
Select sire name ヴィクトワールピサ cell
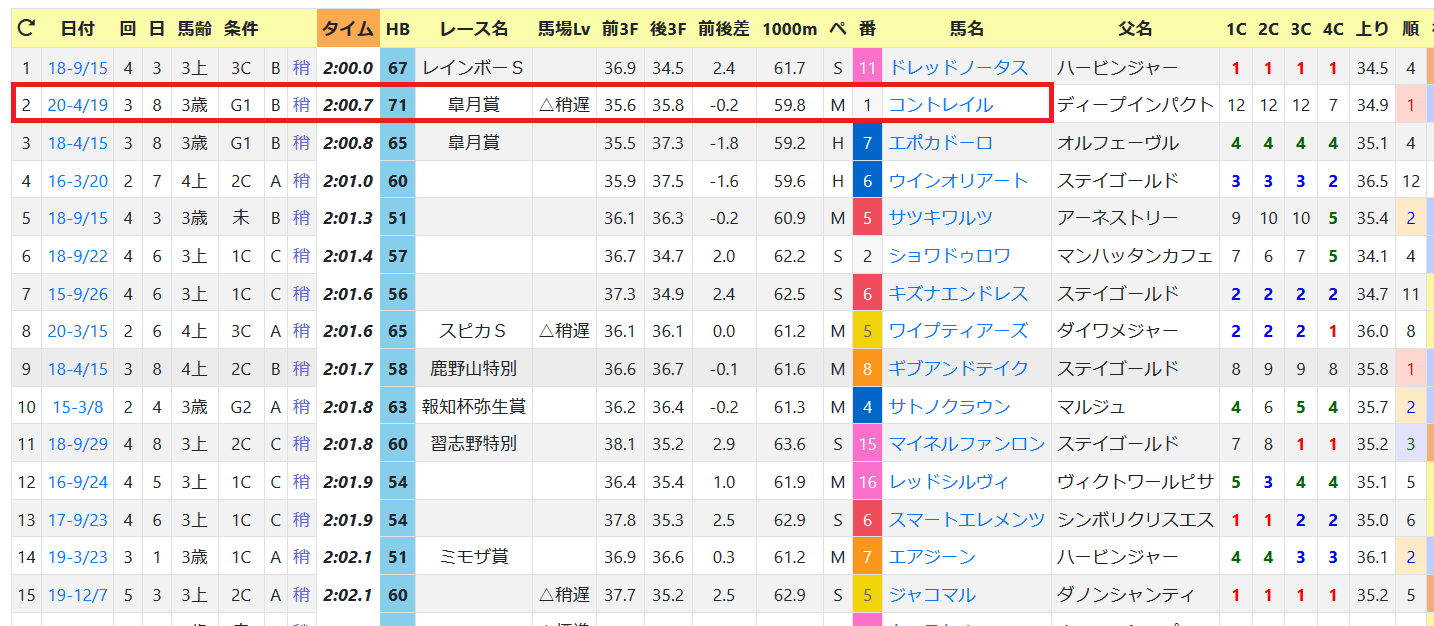1136,482
